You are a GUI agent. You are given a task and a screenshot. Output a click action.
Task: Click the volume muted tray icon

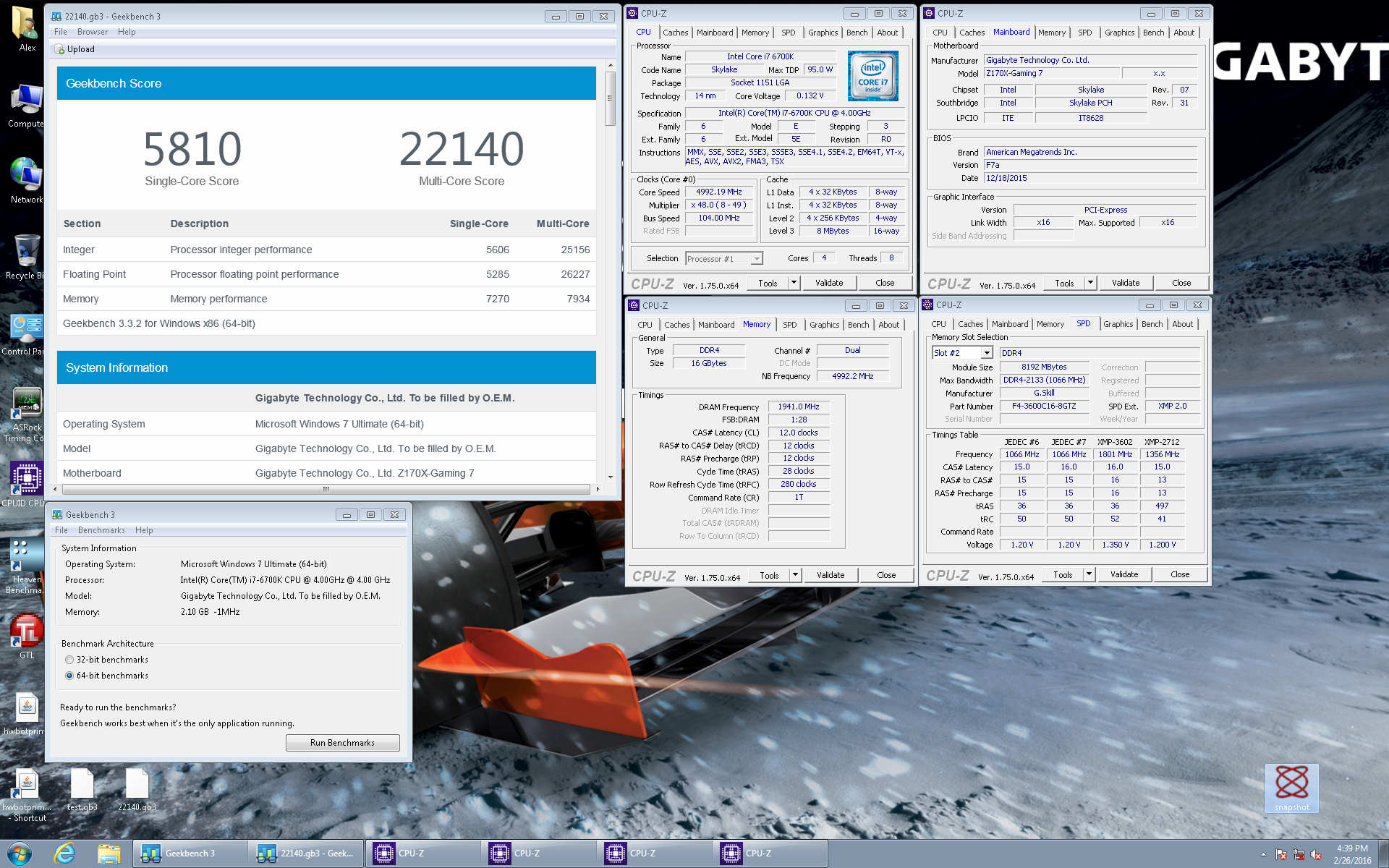pyautogui.click(x=1316, y=854)
